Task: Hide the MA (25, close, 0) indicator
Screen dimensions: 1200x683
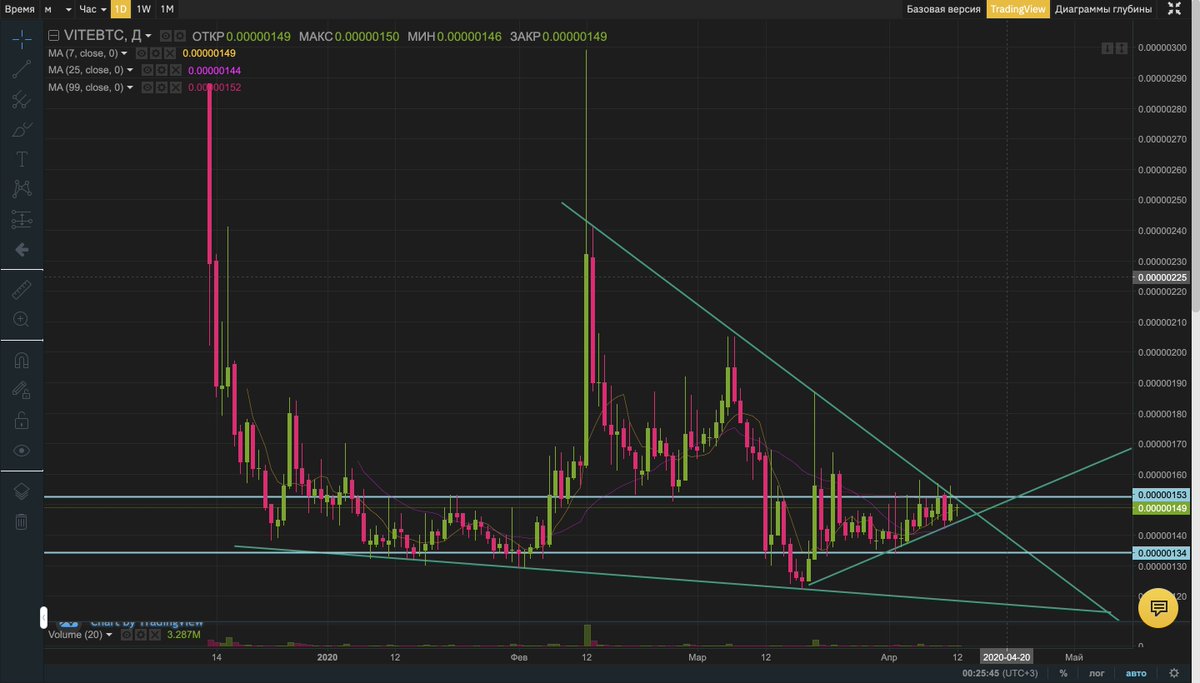Action: coord(147,70)
